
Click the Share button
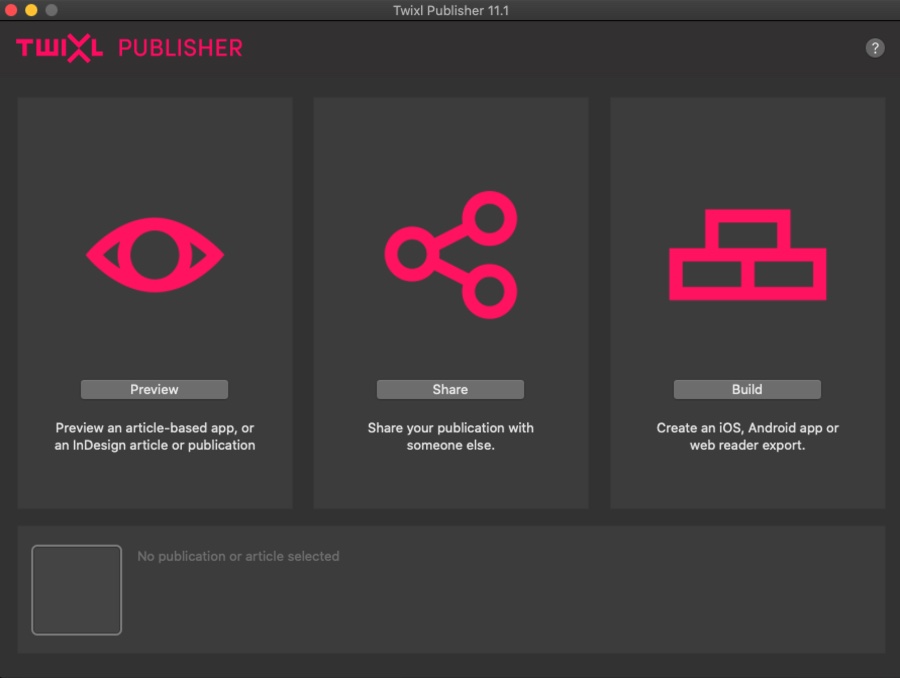450,389
